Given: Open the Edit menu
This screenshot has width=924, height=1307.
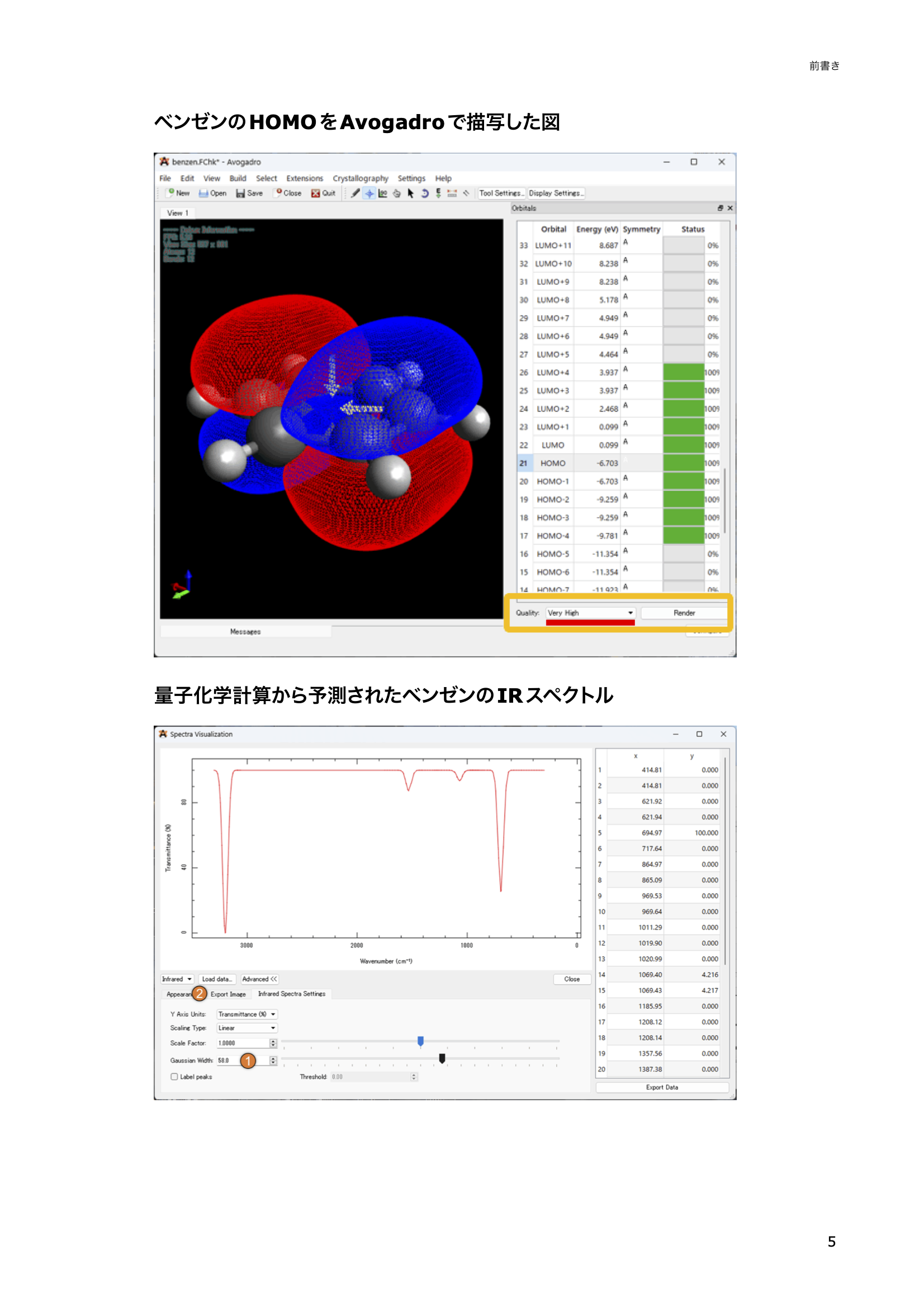Looking at the screenshot, I should click(x=187, y=178).
